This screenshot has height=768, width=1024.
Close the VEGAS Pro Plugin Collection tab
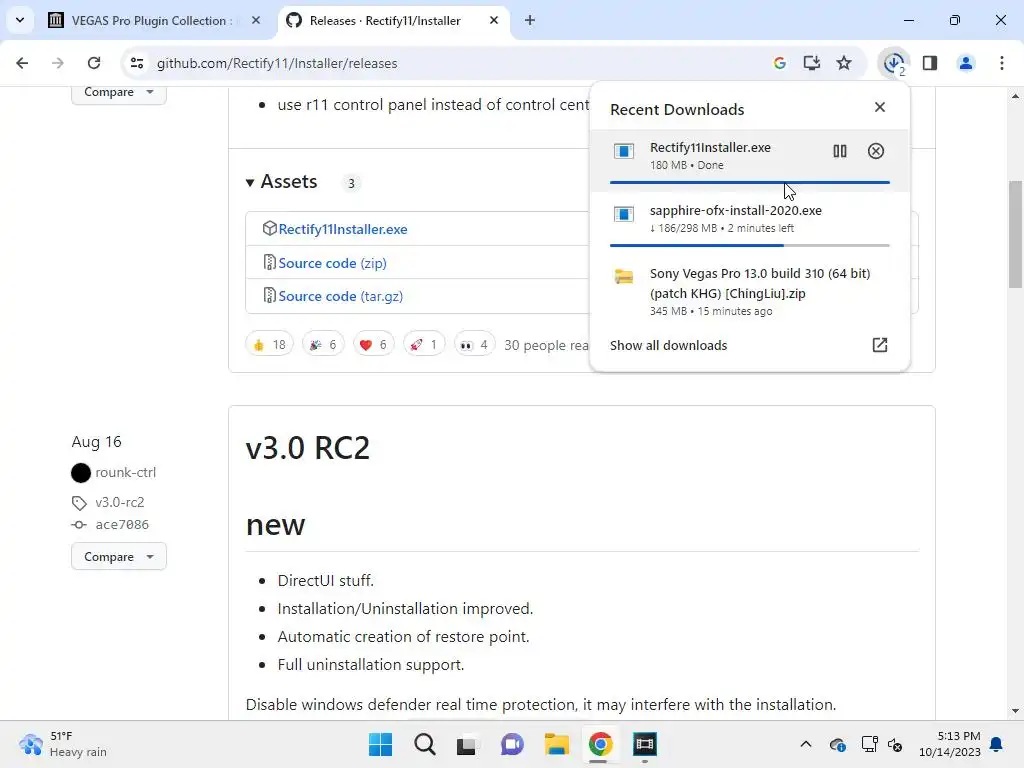pyautogui.click(x=256, y=20)
